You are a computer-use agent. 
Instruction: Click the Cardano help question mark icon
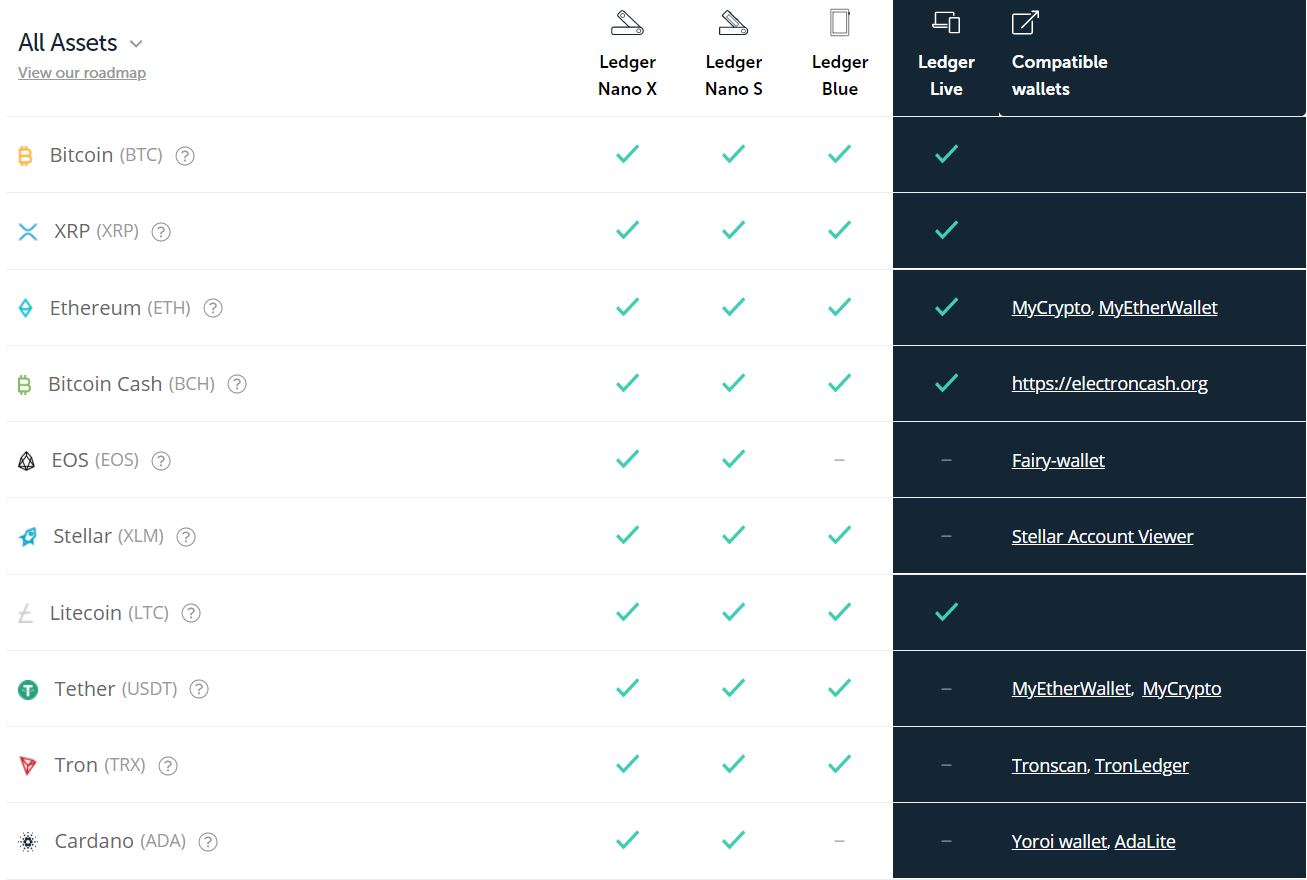[x=208, y=842]
